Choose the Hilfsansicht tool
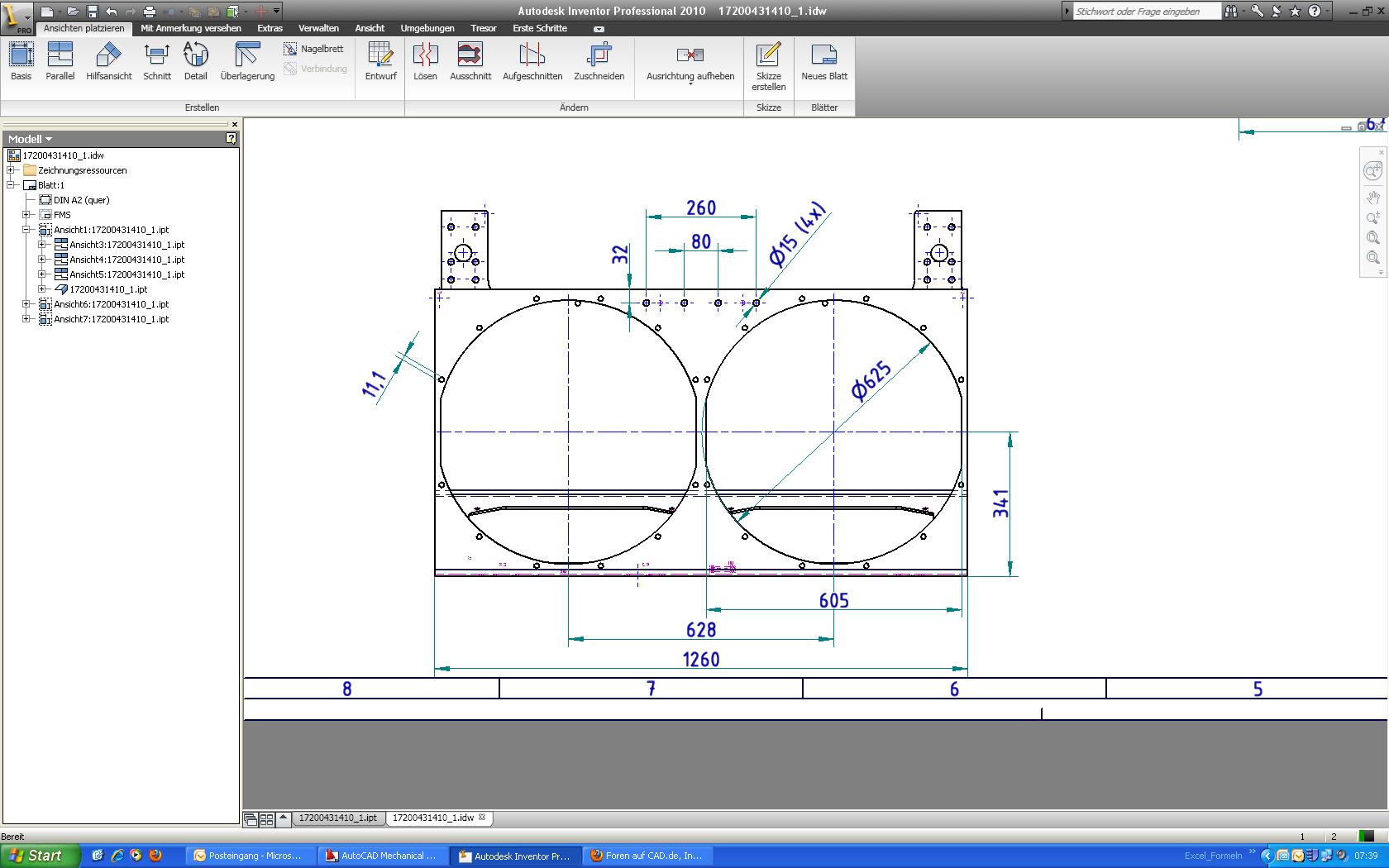The image size is (1389, 868). click(108, 61)
